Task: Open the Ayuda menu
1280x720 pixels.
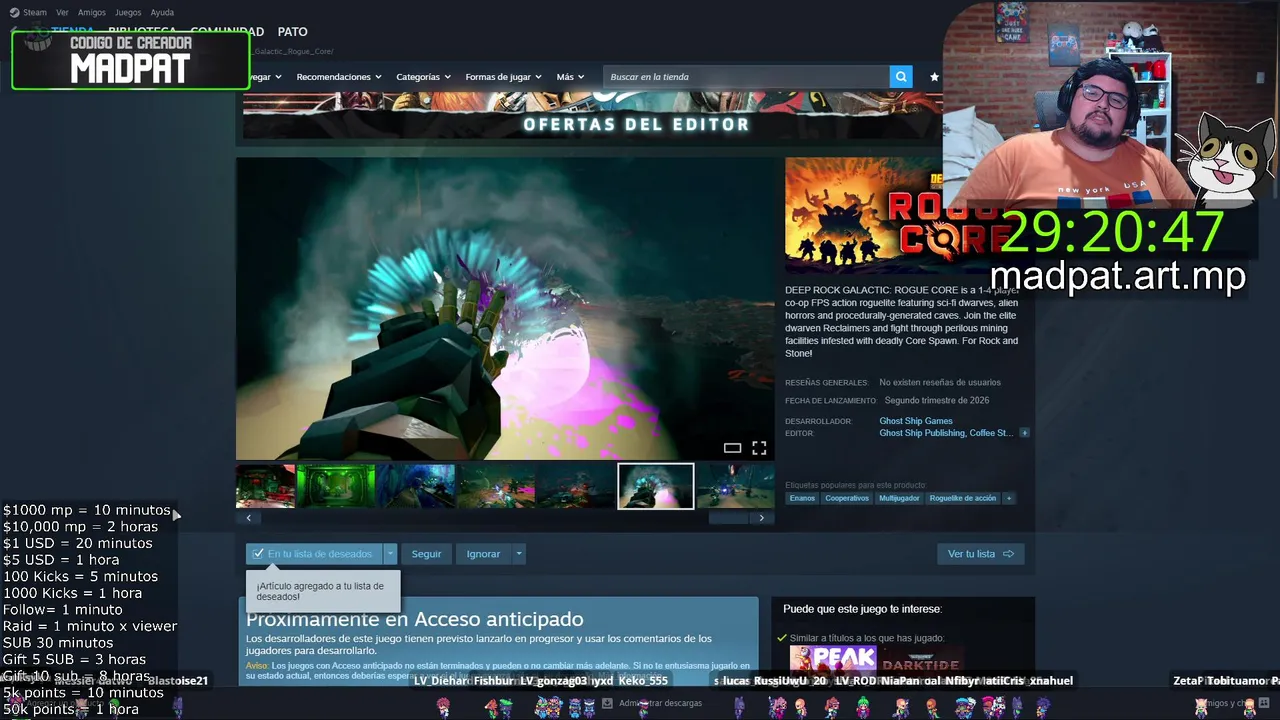Action: point(162,12)
